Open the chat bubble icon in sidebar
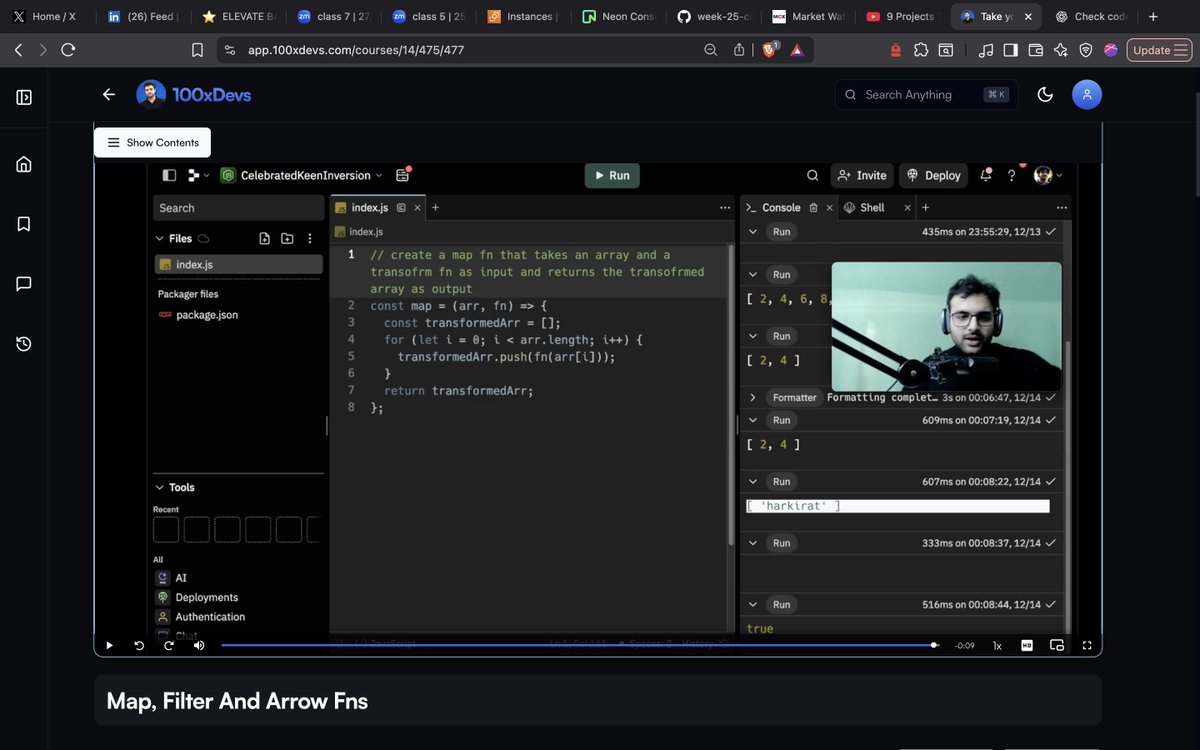Image resolution: width=1200 pixels, height=750 pixels. (24, 284)
